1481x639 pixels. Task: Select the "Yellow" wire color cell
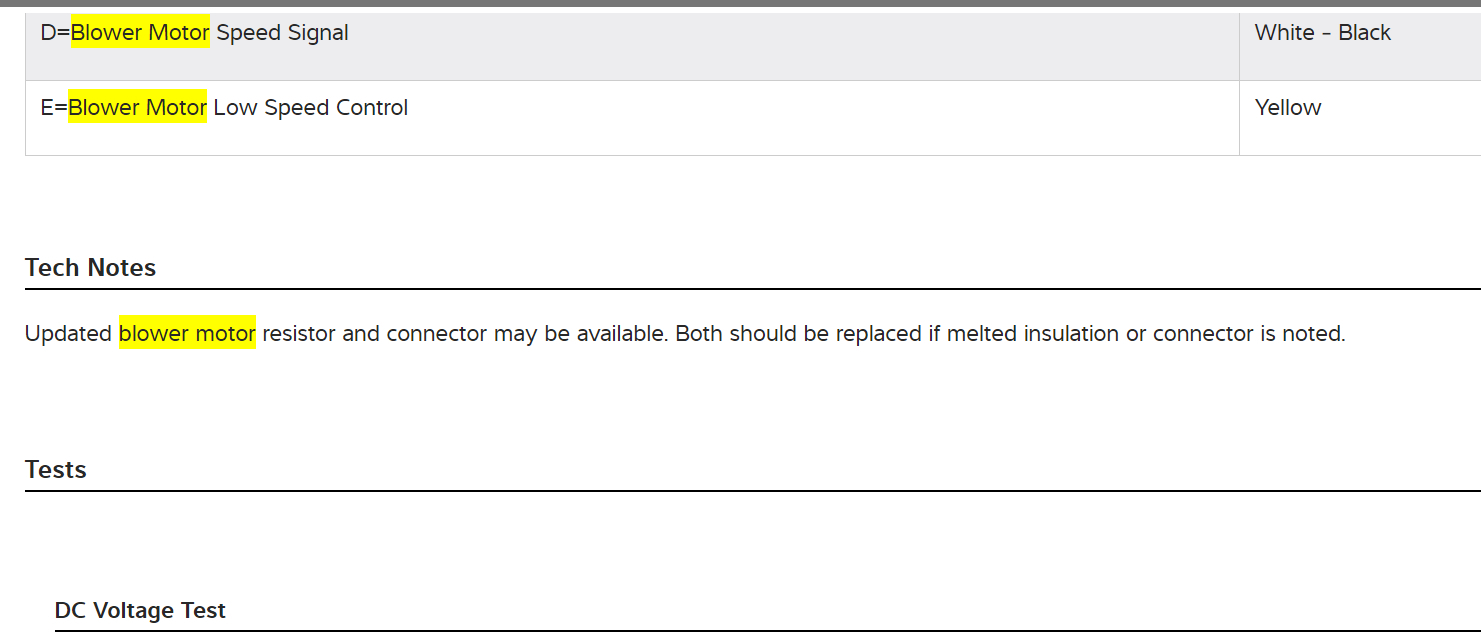pos(1288,108)
